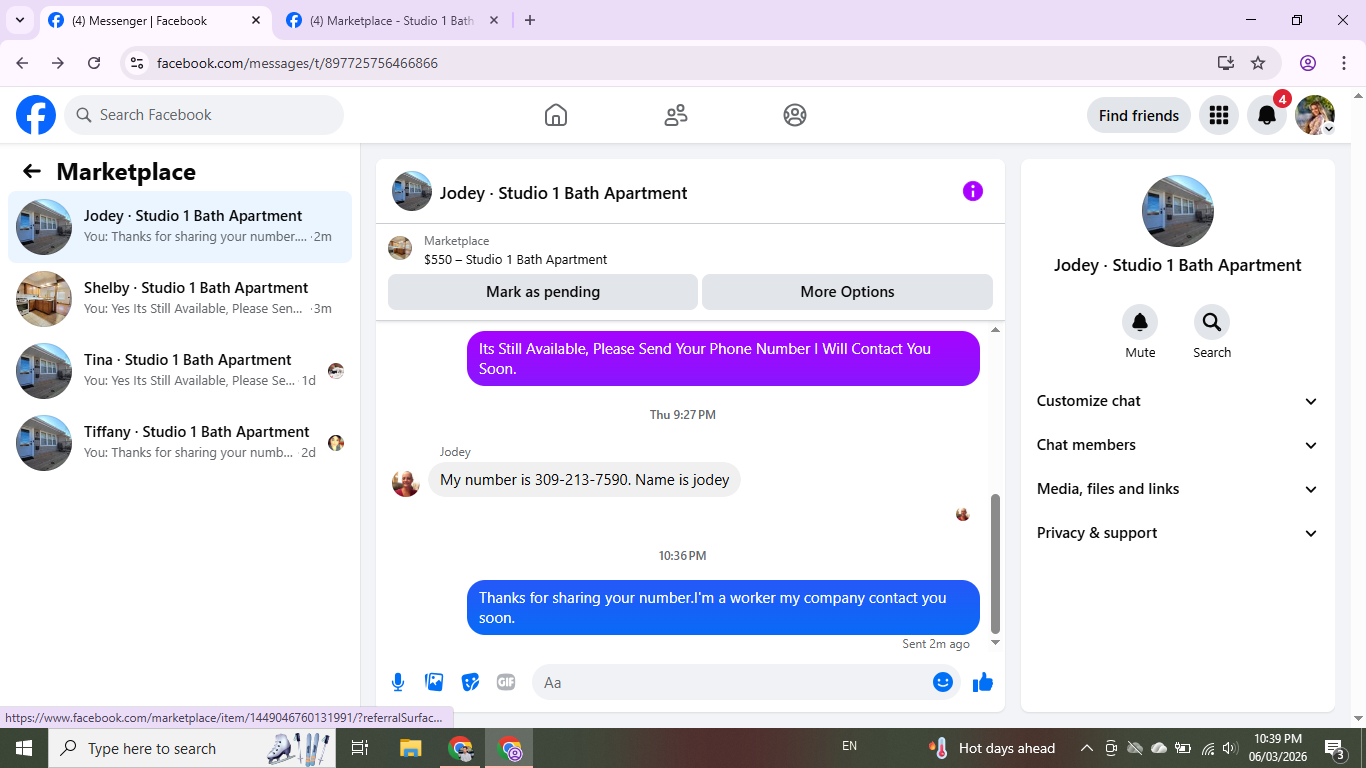Click the Find friends button

click(x=1139, y=115)
